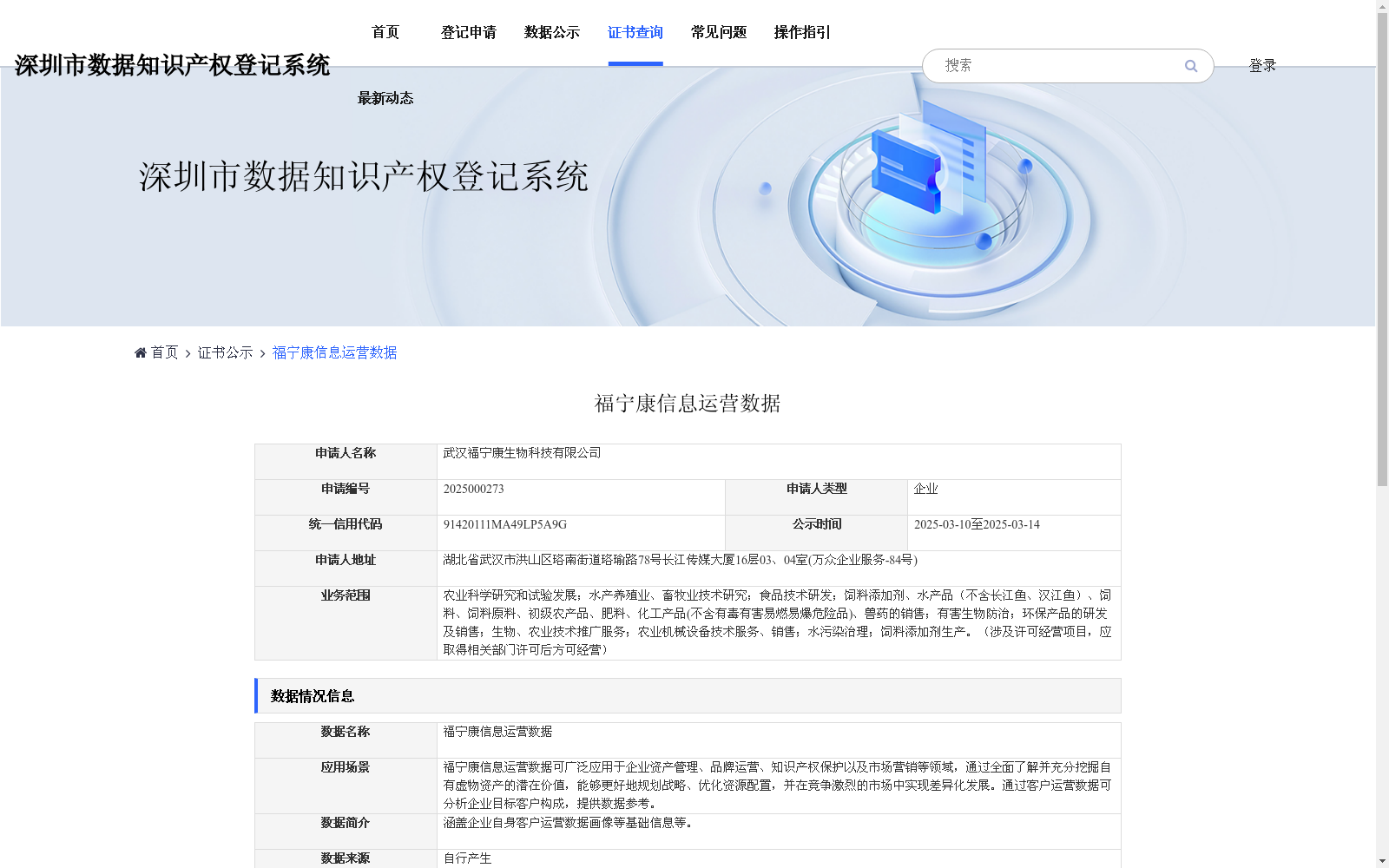
Task: Click the 业务范围 label cell
Action: pos(346,623)
